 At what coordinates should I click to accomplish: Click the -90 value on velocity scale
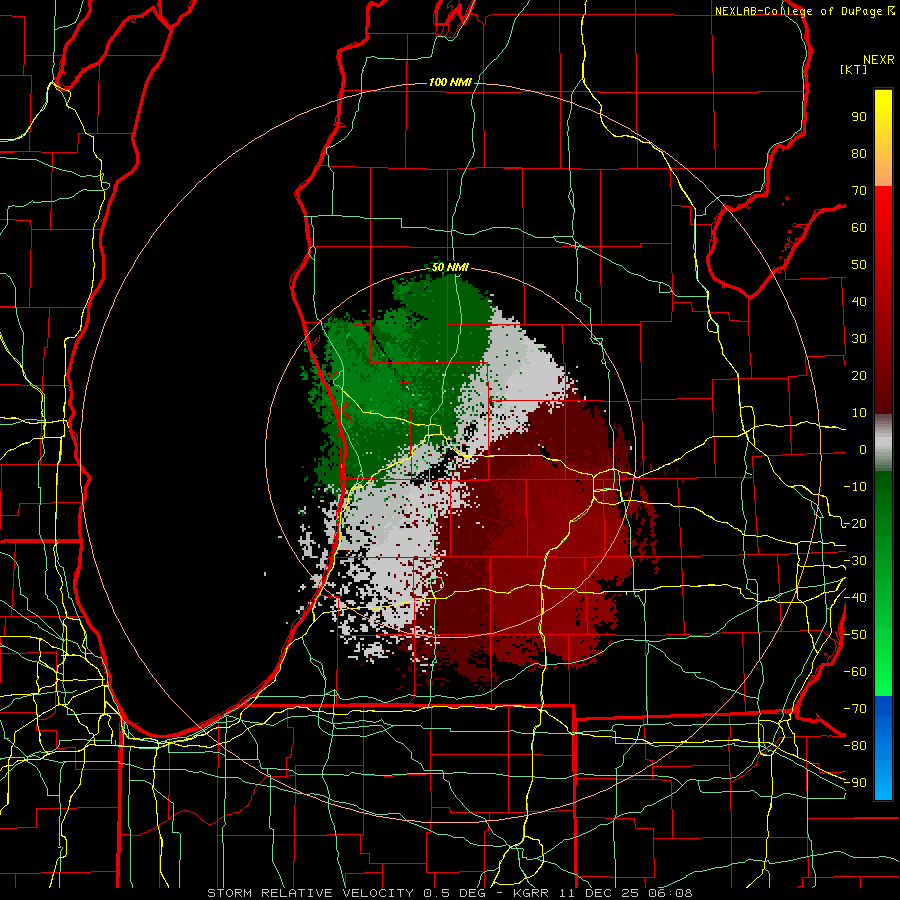point(855,783)
